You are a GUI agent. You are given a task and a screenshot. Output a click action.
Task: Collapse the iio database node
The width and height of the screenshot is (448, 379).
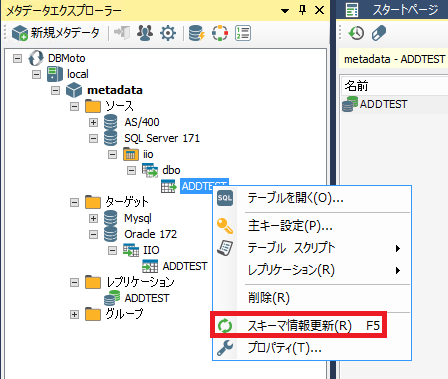tap(113, 154)
